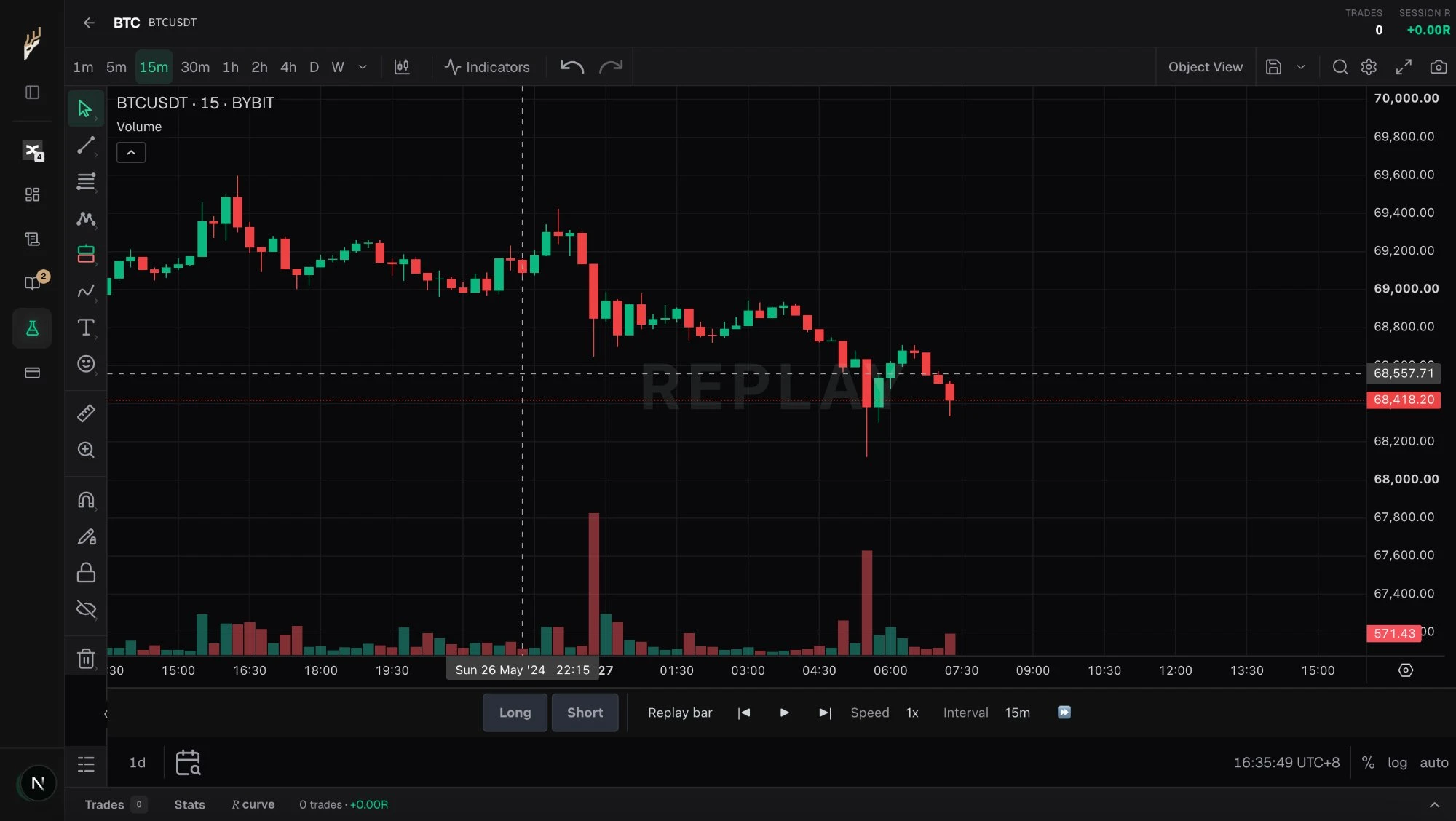
Task: Toggle magnet snap mode
Action: coord(86,500)
